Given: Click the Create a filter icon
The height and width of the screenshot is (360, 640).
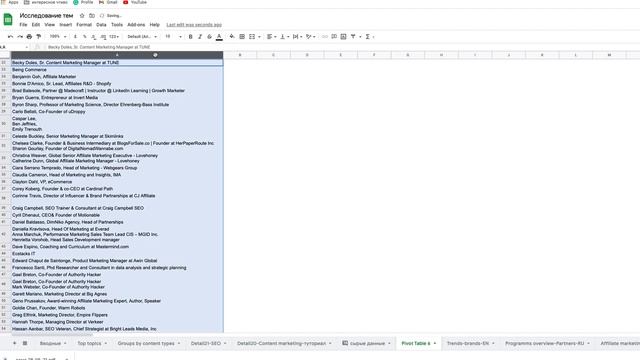Looking at the screenshot, I should pyautogui.click(x=353, y=37).
